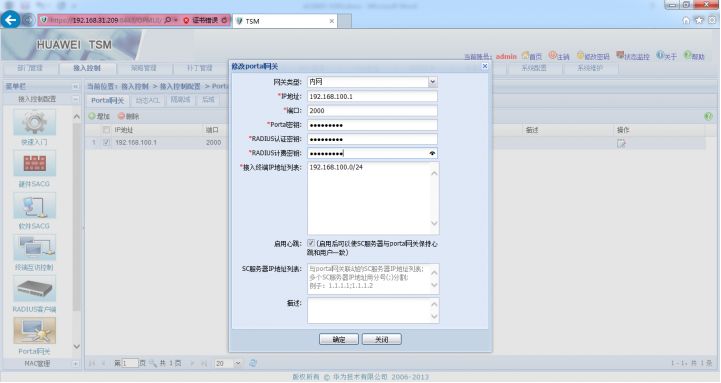Screen dimensions: 721x383
Task: Click the 接入终端IP地址列表 text area
Action: [x=373, y=198]
